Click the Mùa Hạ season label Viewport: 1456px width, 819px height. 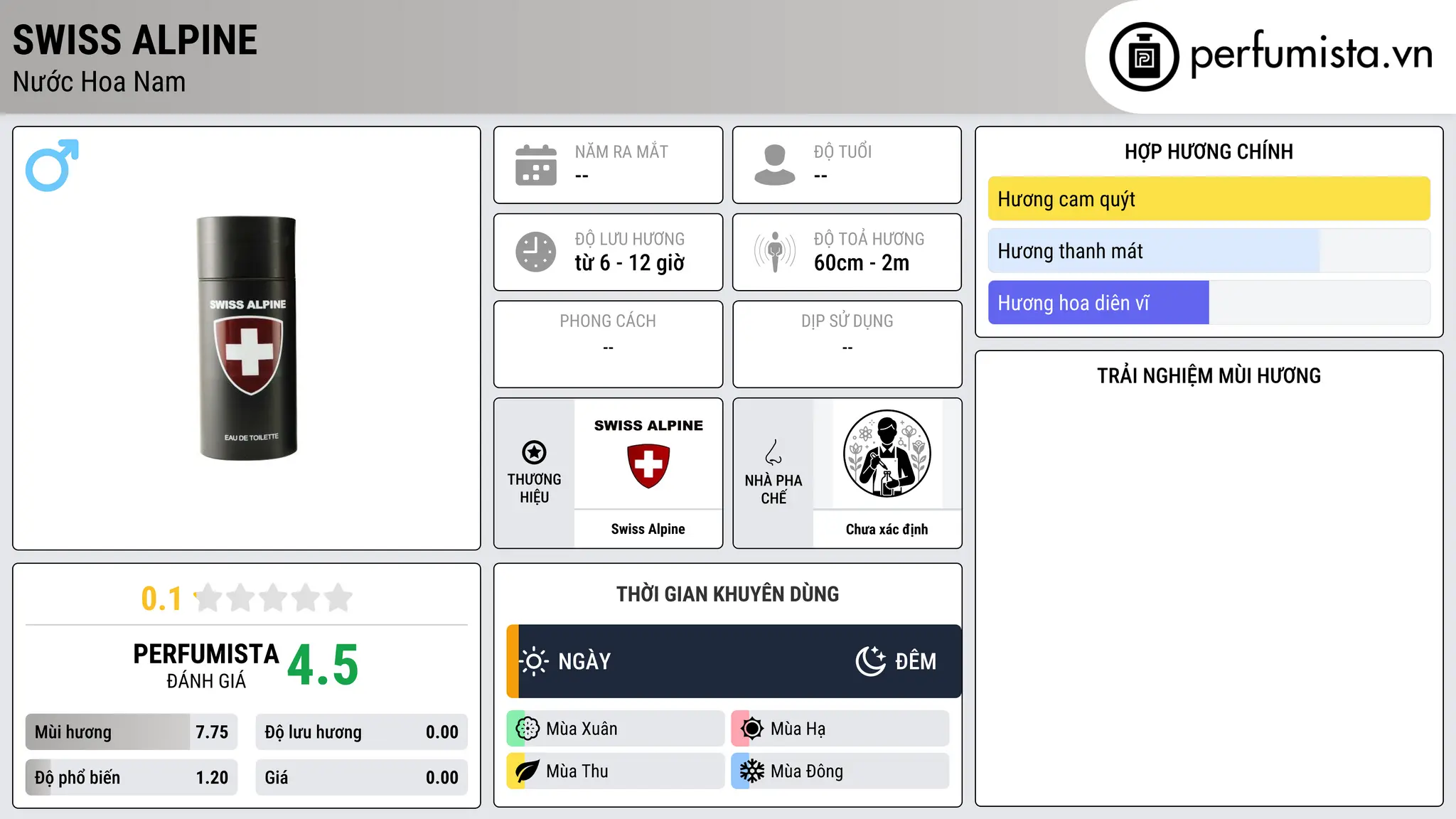click(x=798, y=729)
